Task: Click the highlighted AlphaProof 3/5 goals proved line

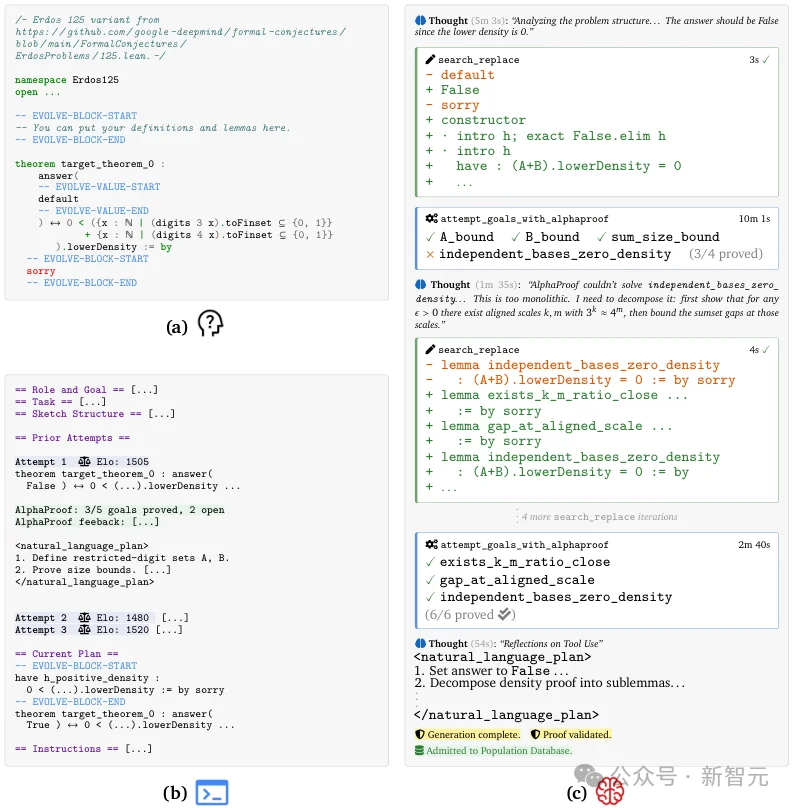Action: pos(120,510)
